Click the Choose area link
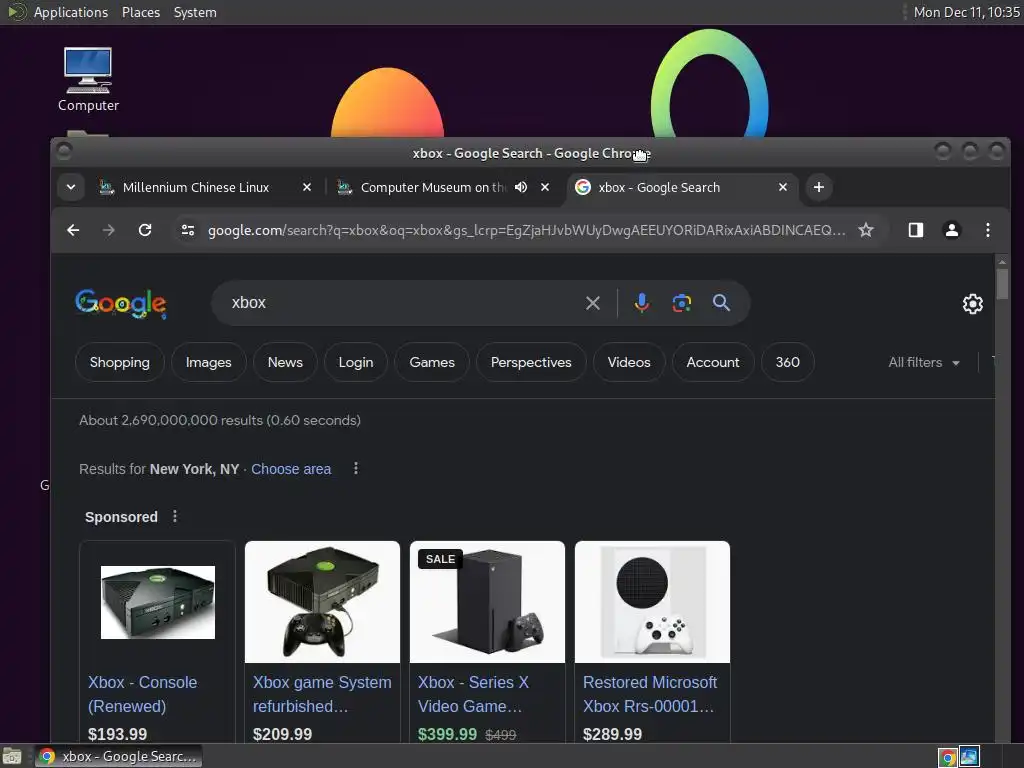Image resolution: width=1024 pixels, height=768 pixels. [291, 469]
